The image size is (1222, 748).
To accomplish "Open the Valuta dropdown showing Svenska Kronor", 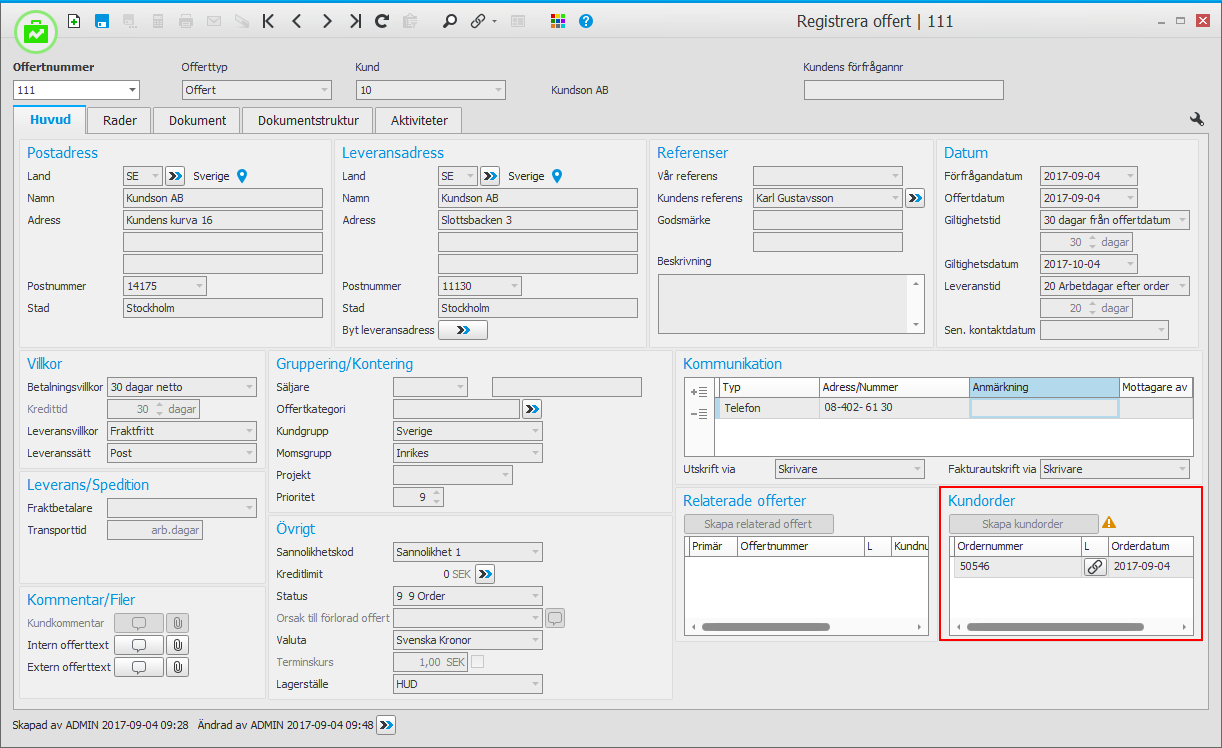I will tap(535, 640).
